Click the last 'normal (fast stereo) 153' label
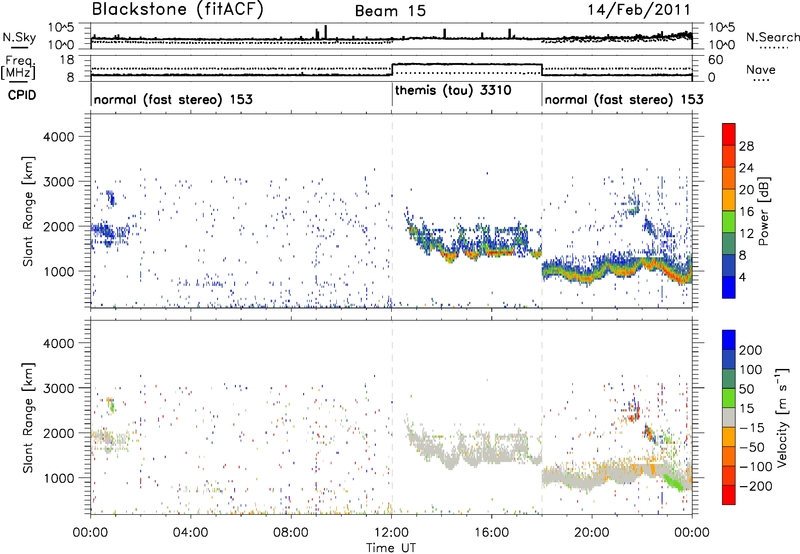This screenshot has height=554, width=800. [624, 99]
